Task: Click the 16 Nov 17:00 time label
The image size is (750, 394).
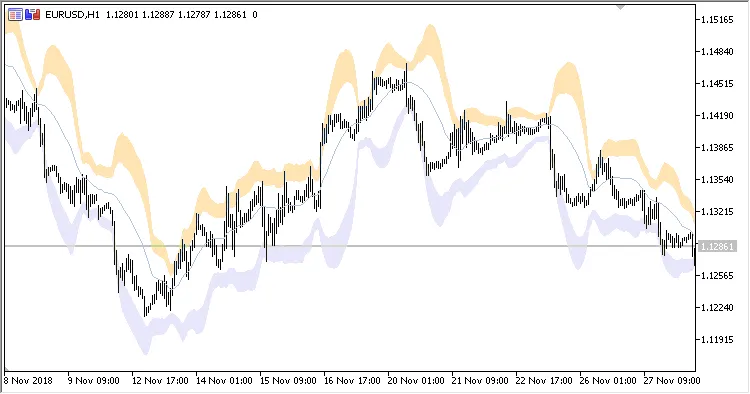Action: [352, 381]
